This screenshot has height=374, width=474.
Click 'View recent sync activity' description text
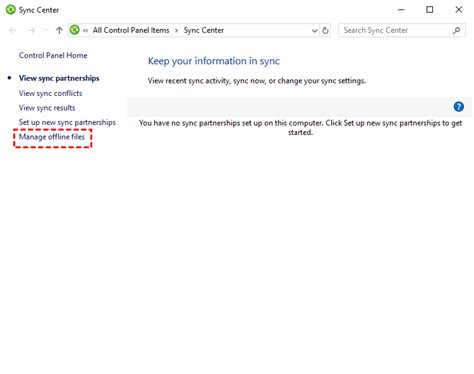pos(257,81)
